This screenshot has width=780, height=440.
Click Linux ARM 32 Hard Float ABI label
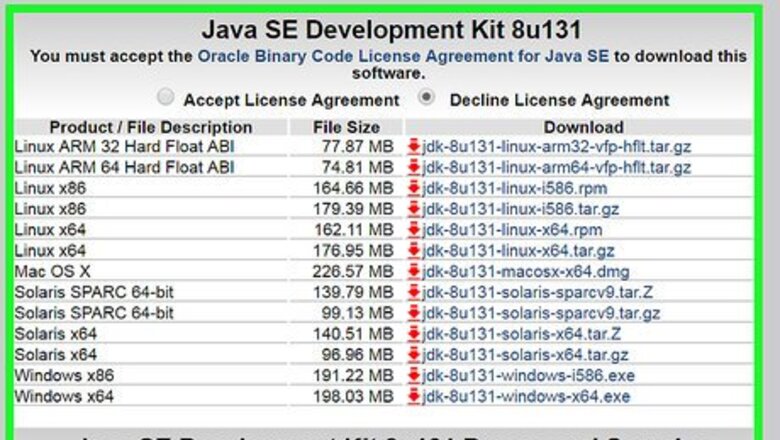pyautogui.click(x=124, y=147)
